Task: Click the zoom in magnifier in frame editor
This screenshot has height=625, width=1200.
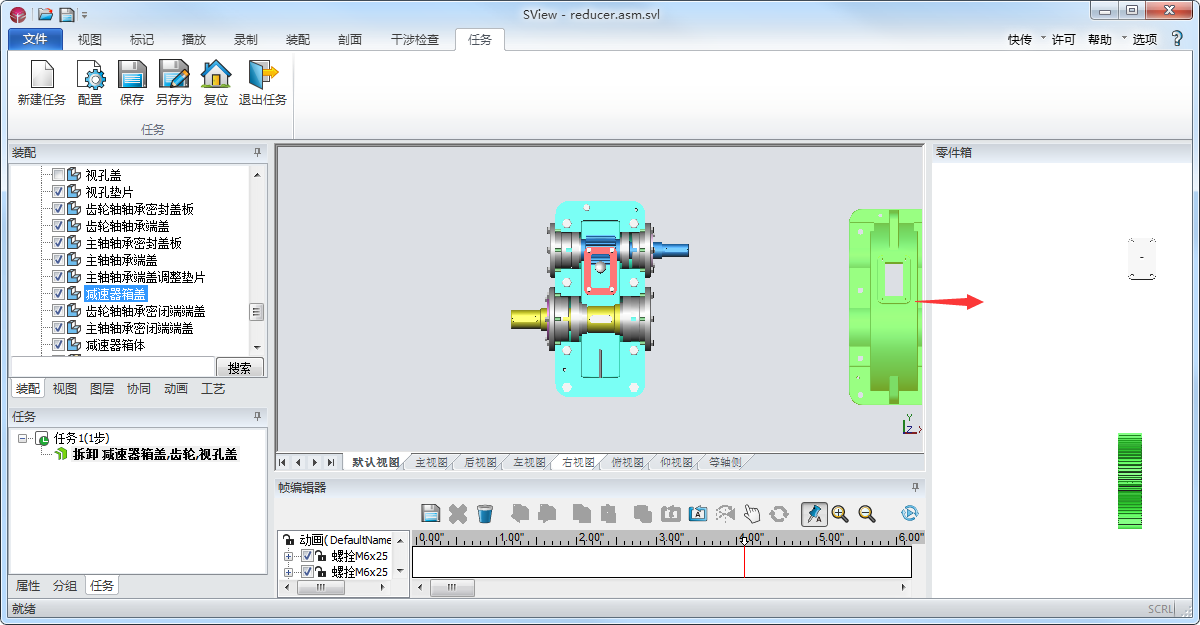Action: point(840,514)
